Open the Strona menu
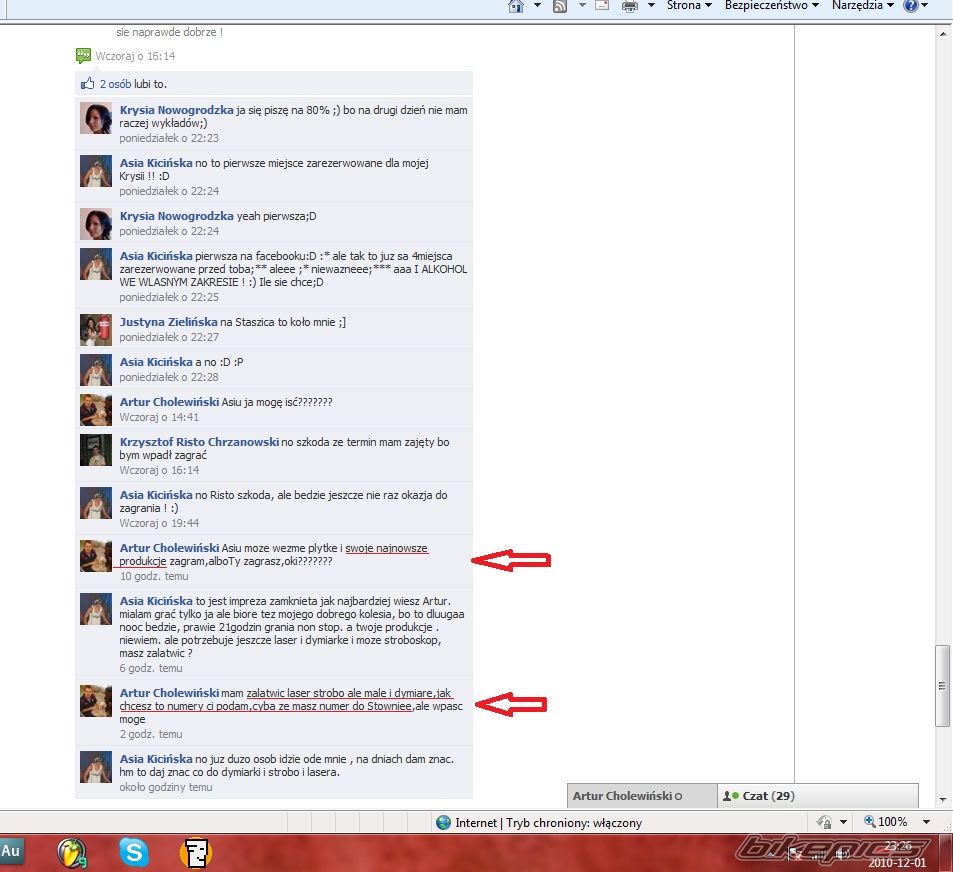The width and height of the screenshot is (953, 872). pyautogui.click(x=689, y=6)
